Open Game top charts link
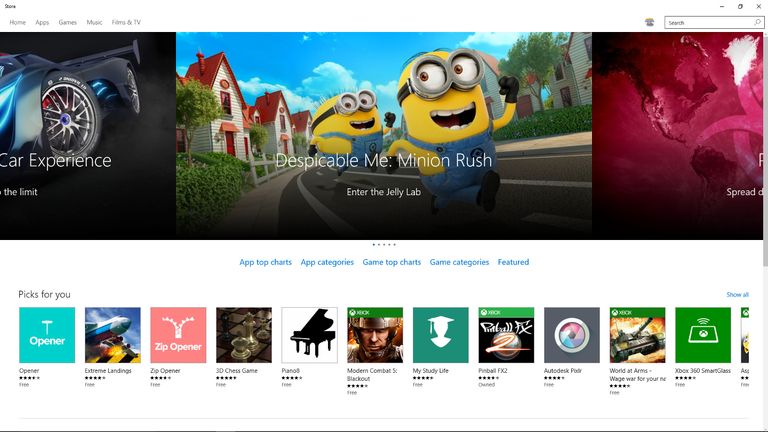The width and height of the screenshot is (768, 432). [x=392, y=262]
